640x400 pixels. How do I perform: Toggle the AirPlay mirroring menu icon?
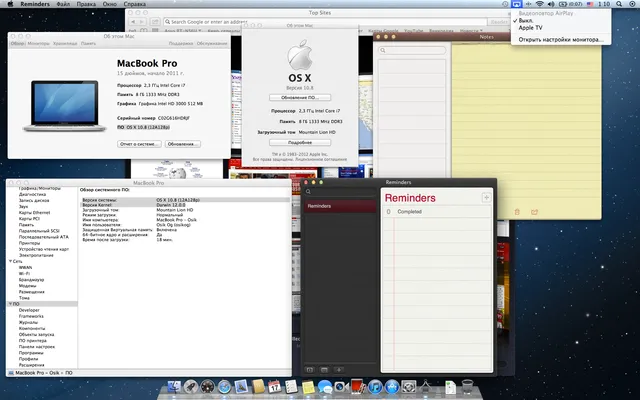pos(517,4)
